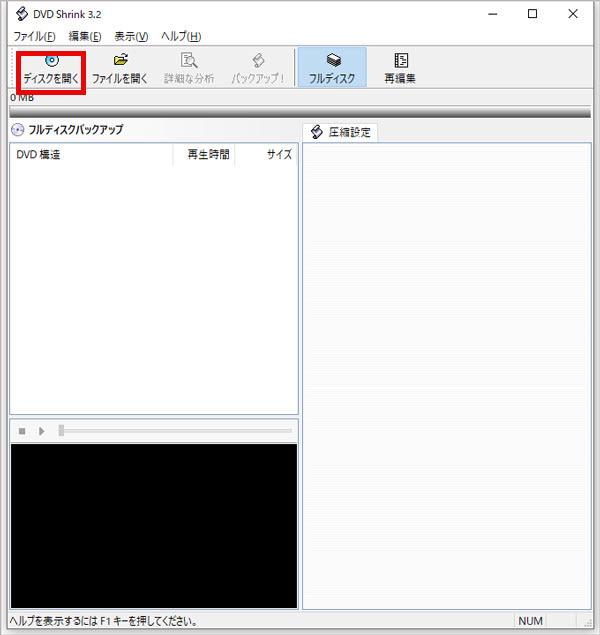600x635 pixels.
Task: Click the フルディスクバックアップ disc icon
Action: (17, 130)
